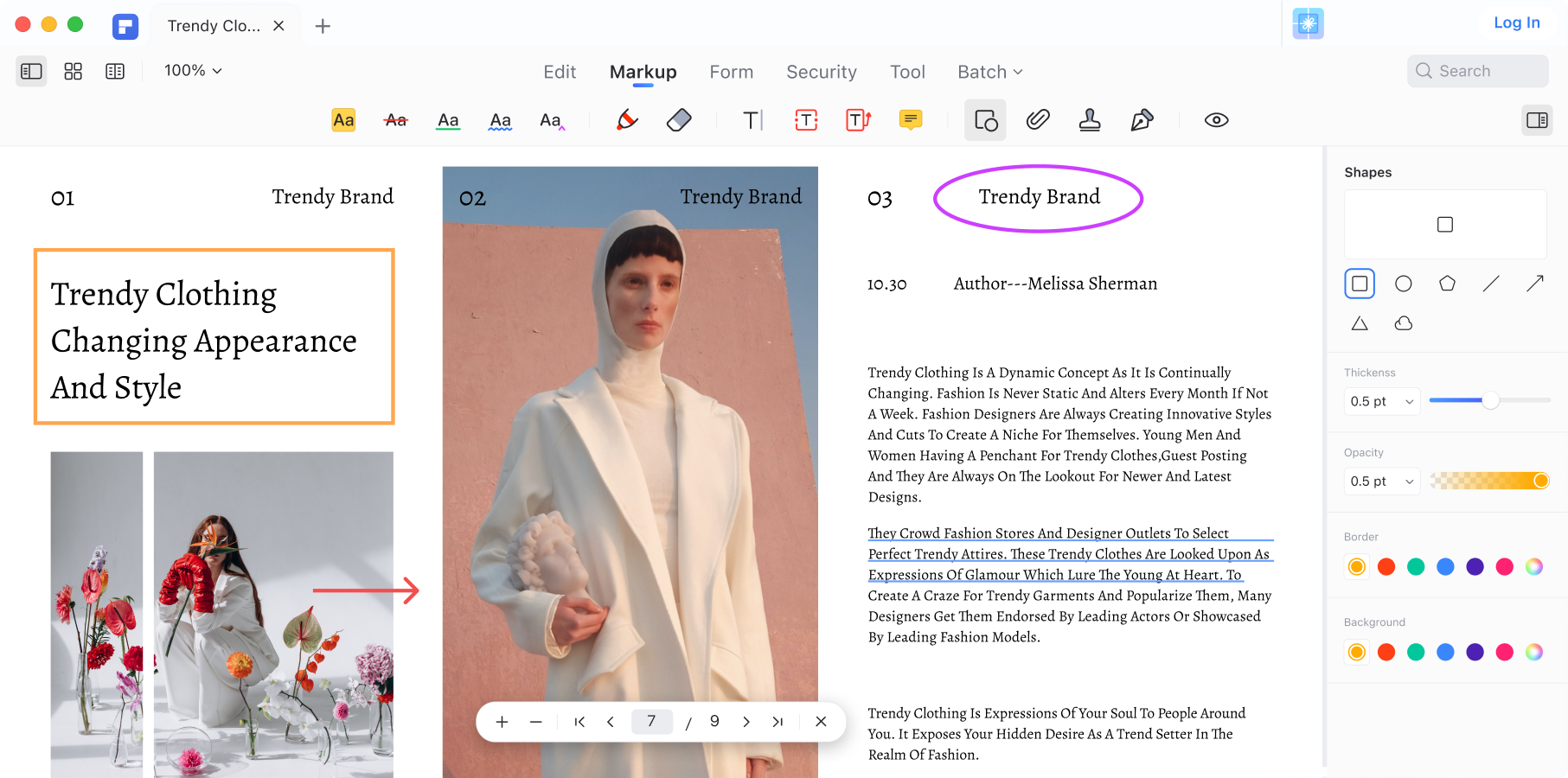The height and width of the screenshot is (778, 1568).
Task: Switch to the Edit tab
Action: click(560, 72)
